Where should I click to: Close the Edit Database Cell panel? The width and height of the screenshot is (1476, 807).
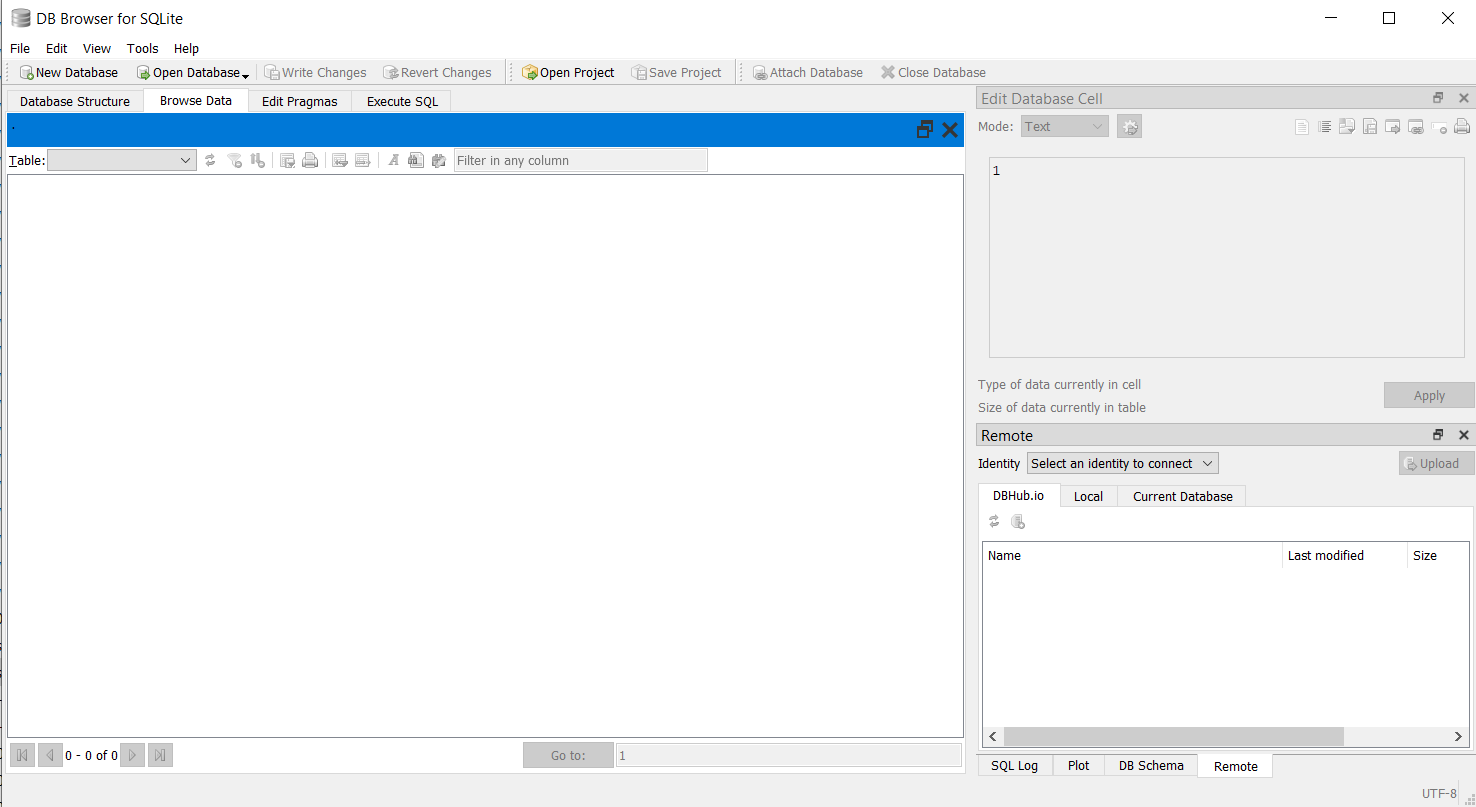pos(1464,98)
